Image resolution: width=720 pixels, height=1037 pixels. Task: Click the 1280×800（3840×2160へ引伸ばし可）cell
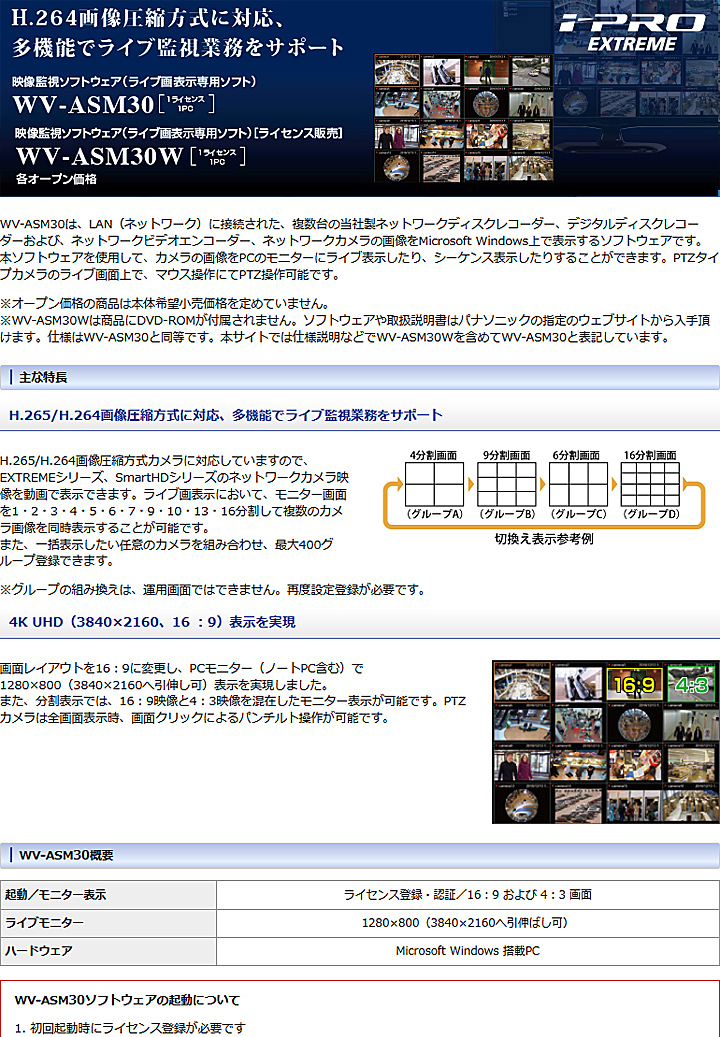pos(467,923)
